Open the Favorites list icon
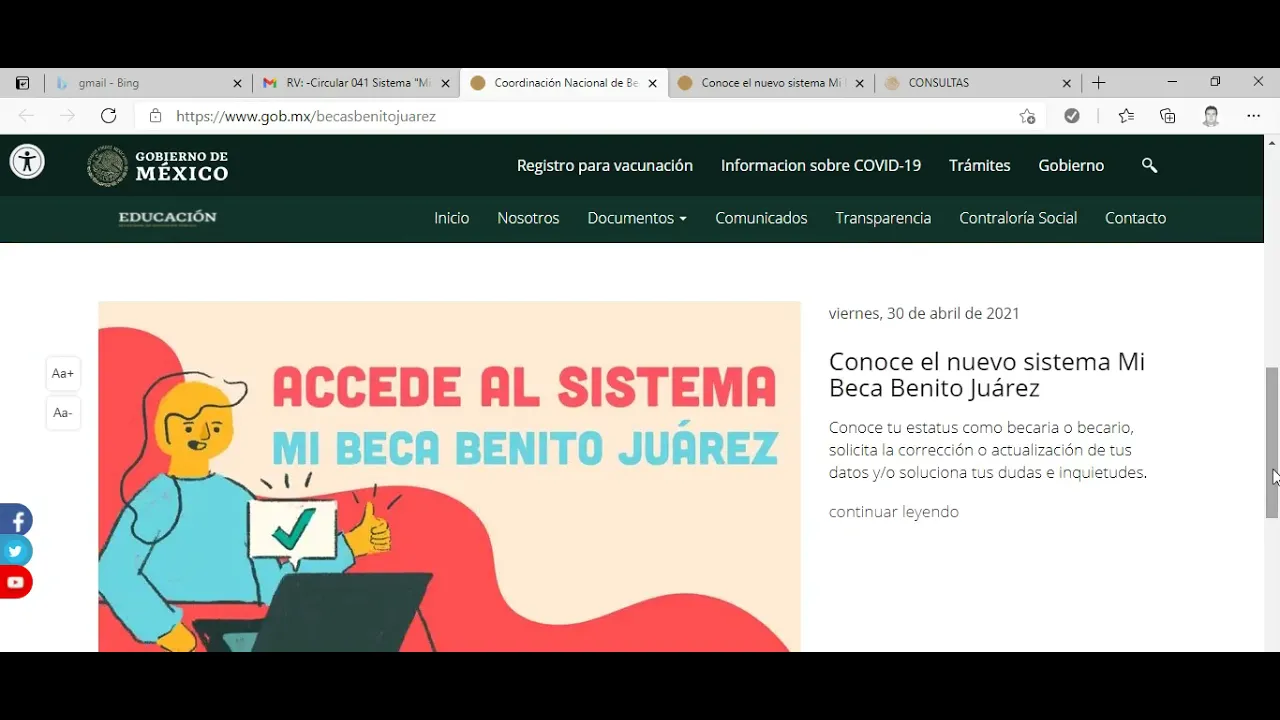Image resolution: width=1280 pixels, height=720 pixels. coord(1126,116)
